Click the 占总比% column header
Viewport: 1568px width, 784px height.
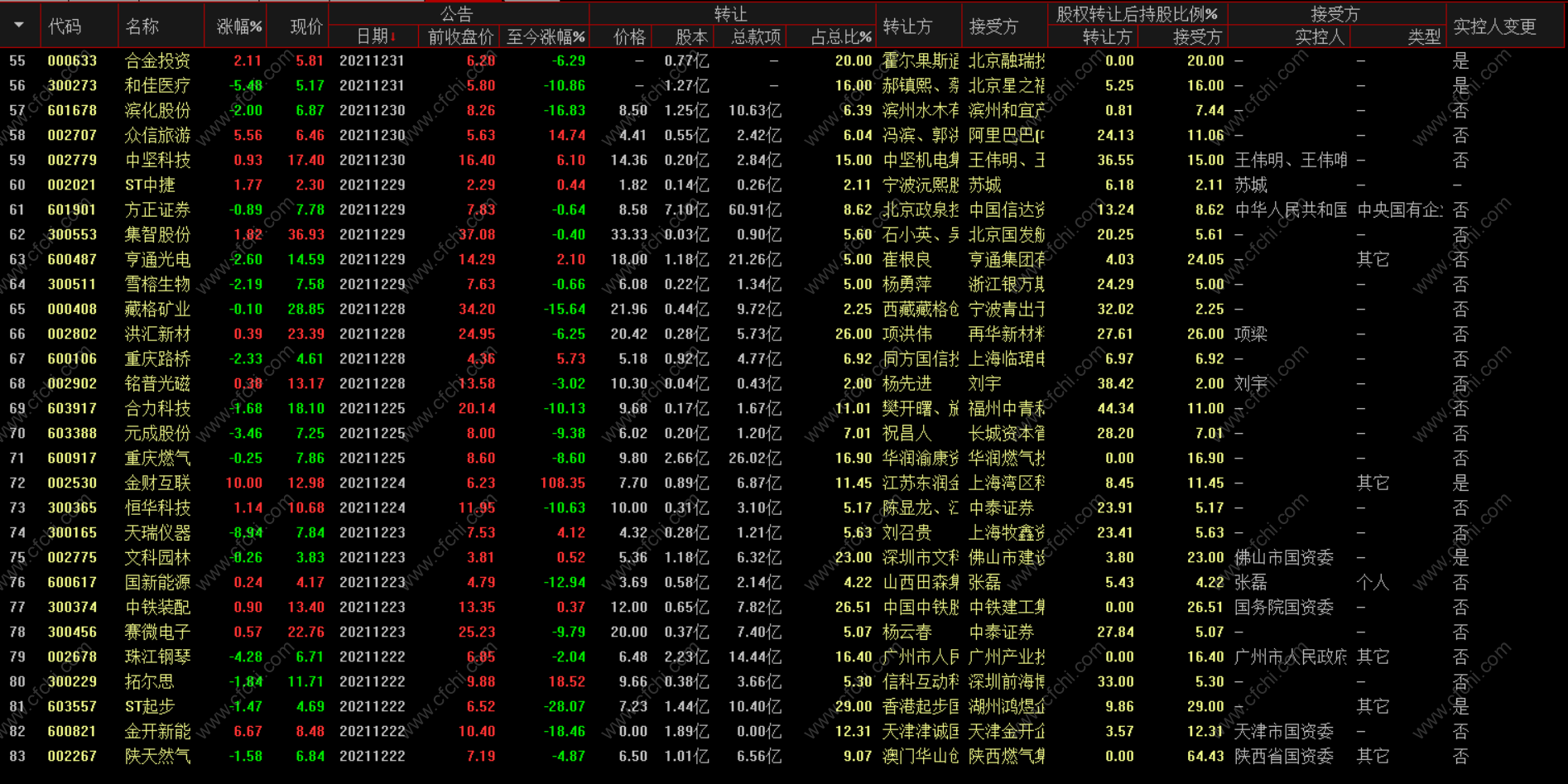[841, 36]
